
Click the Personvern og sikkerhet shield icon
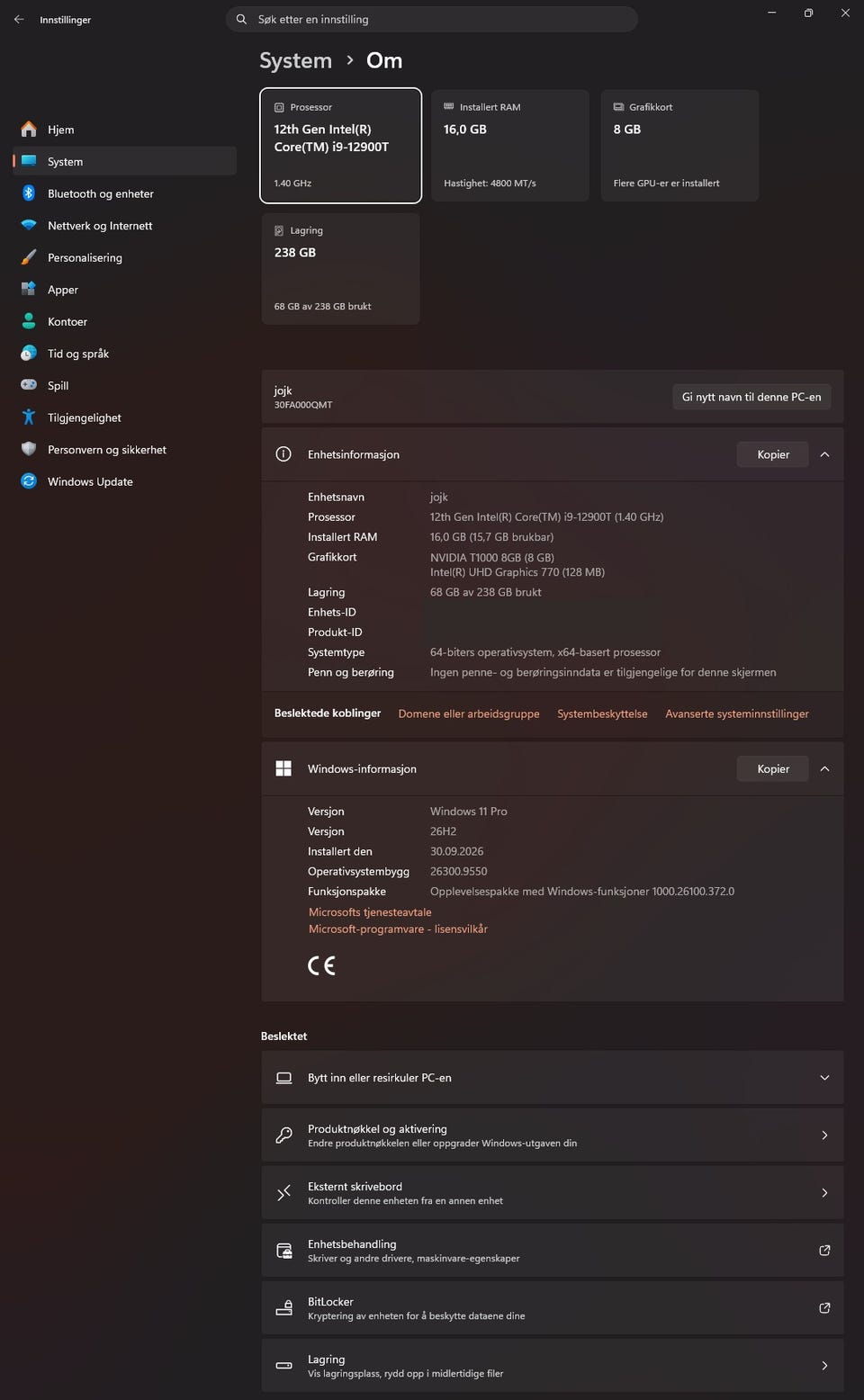pos(29,449)
